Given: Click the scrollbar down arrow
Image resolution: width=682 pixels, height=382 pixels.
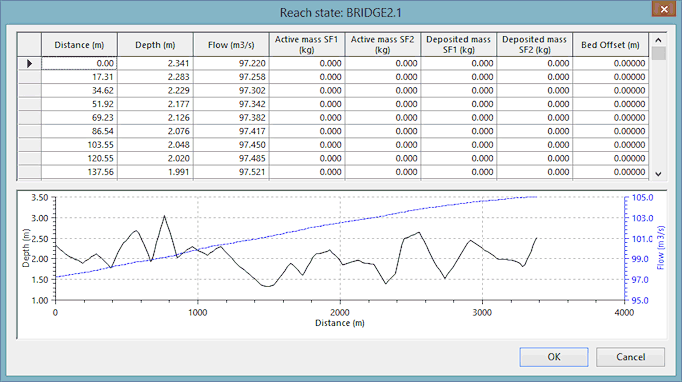Looking at the screenshot, I should [x=658, y=174].
